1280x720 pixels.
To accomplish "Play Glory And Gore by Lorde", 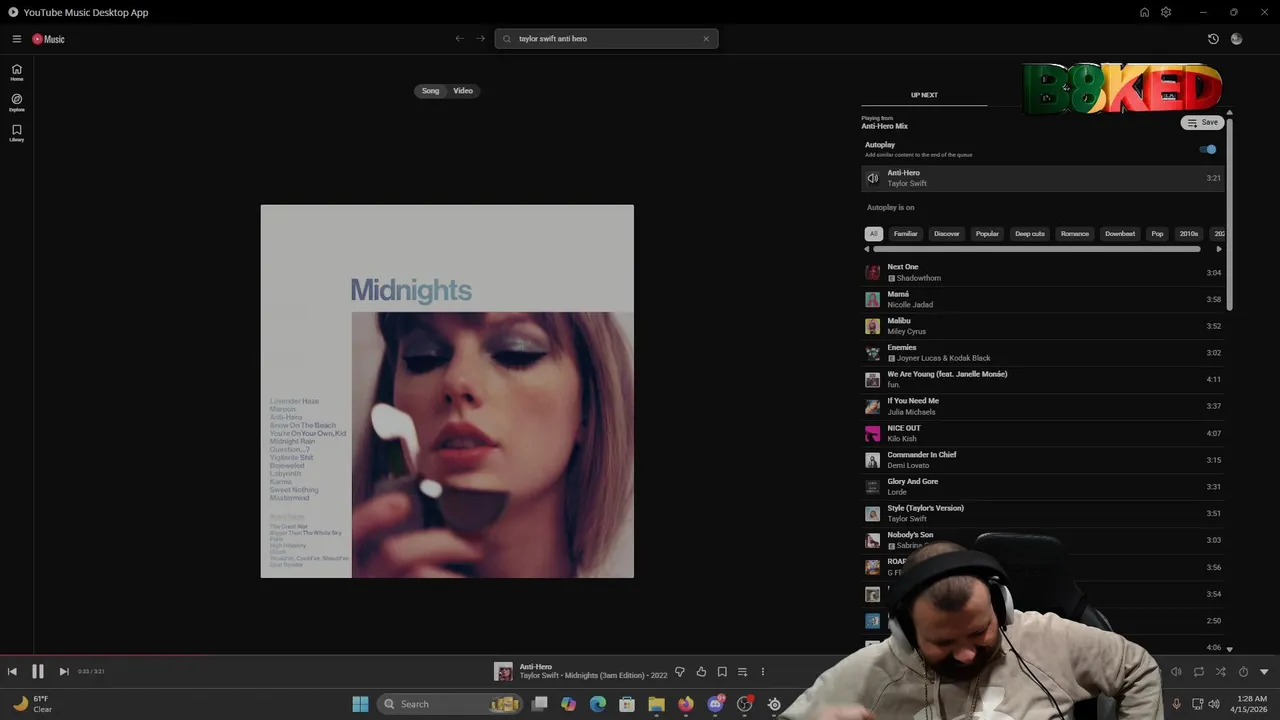I will [x=1043, y=487].
